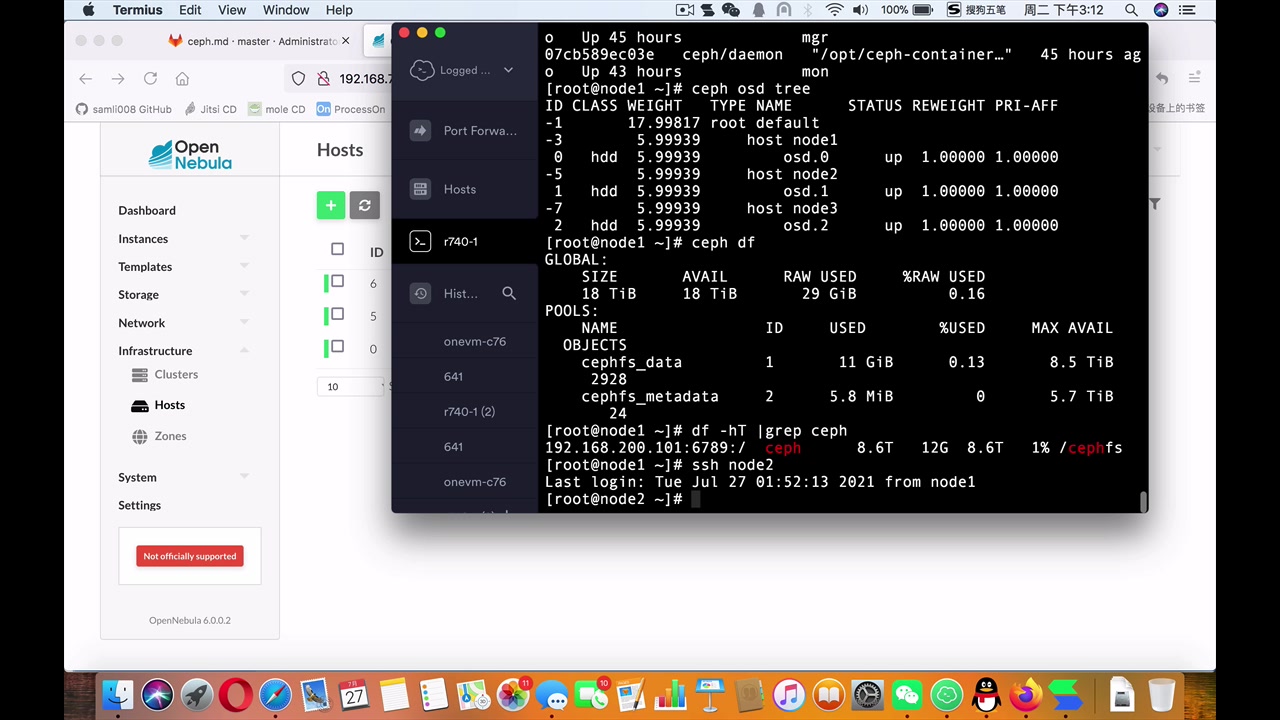
Task: Open the page size dropdown showing 10
Action: click(352, 386)
